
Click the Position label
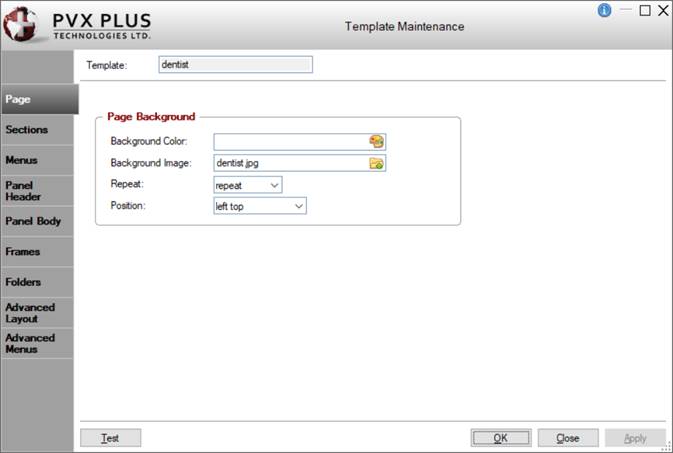pyautogui.click(x=128, y=205)
